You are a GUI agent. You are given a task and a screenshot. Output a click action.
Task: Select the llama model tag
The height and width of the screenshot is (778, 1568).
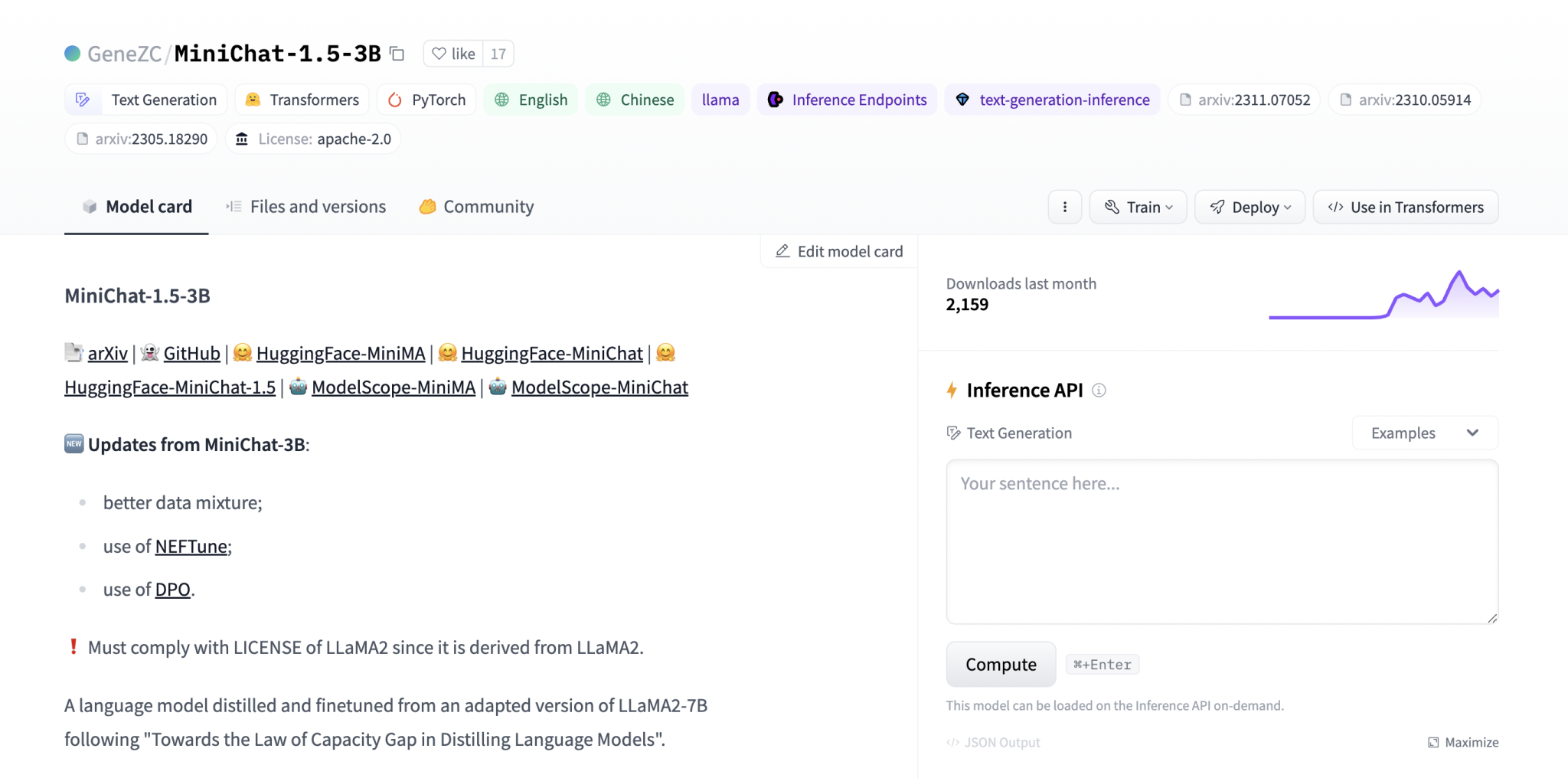720,100
